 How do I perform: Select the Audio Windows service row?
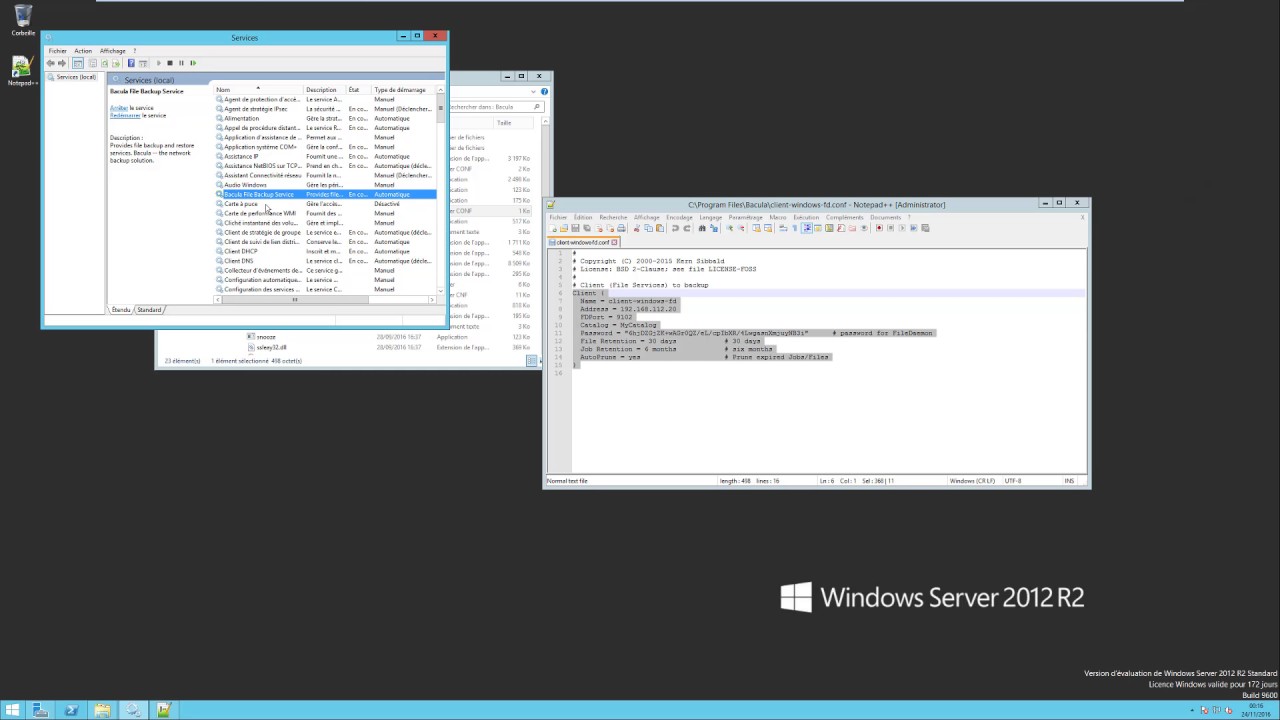tap(326, 185)
